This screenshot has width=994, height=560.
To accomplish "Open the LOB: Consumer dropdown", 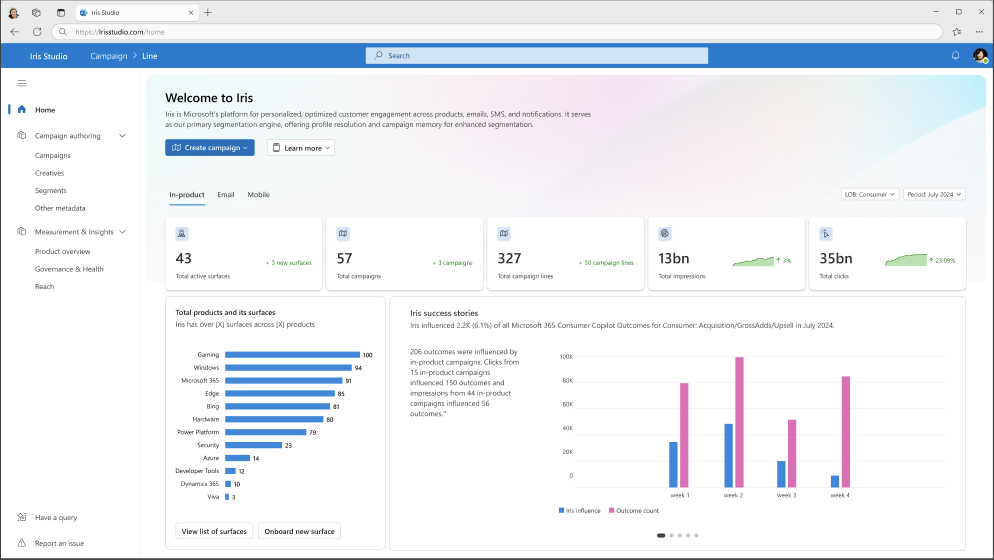I will (870, 195).
